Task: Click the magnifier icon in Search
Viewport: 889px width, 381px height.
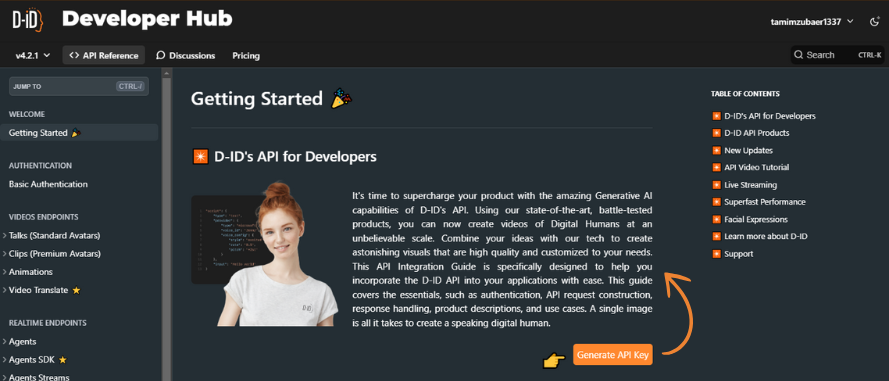Action: [x=798, y=55]
